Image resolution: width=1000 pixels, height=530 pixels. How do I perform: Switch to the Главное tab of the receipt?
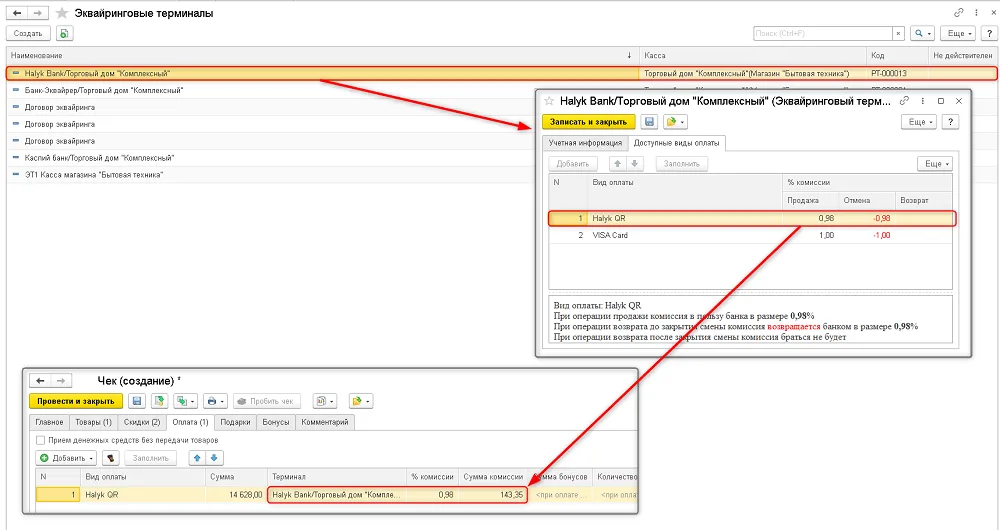click(x=49, y=422)
